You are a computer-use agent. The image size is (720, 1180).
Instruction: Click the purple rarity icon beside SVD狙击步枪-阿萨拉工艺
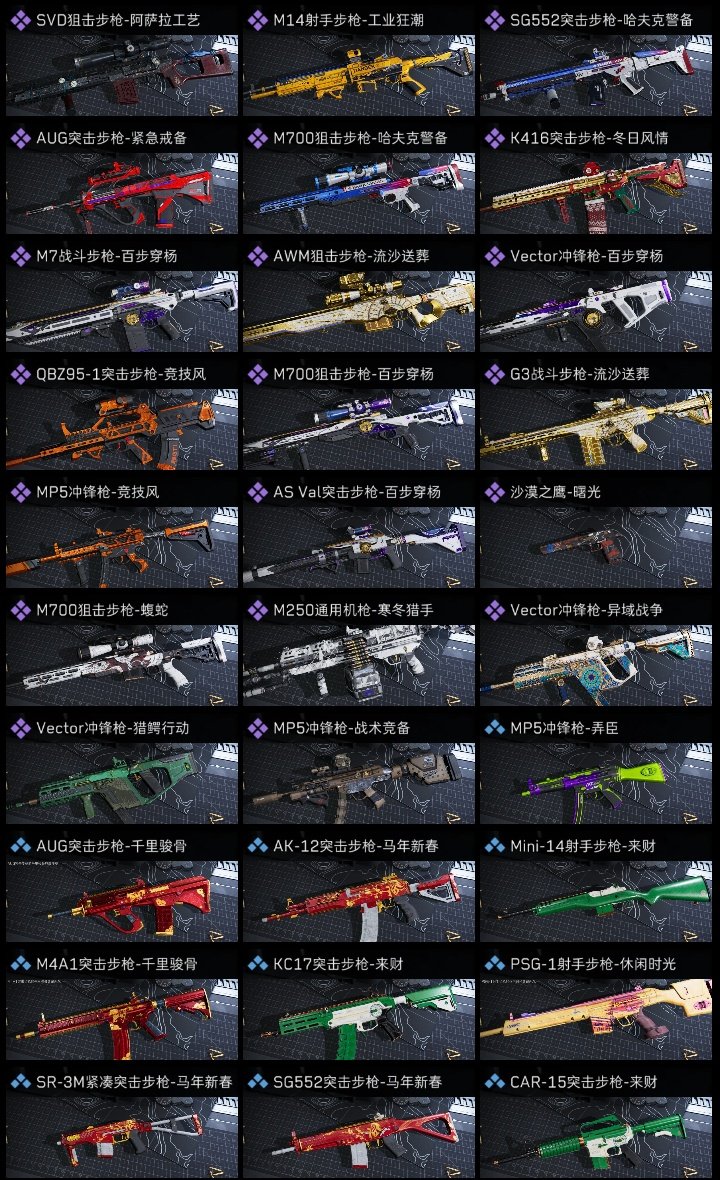pyautogui.click(x=20, y=20)
